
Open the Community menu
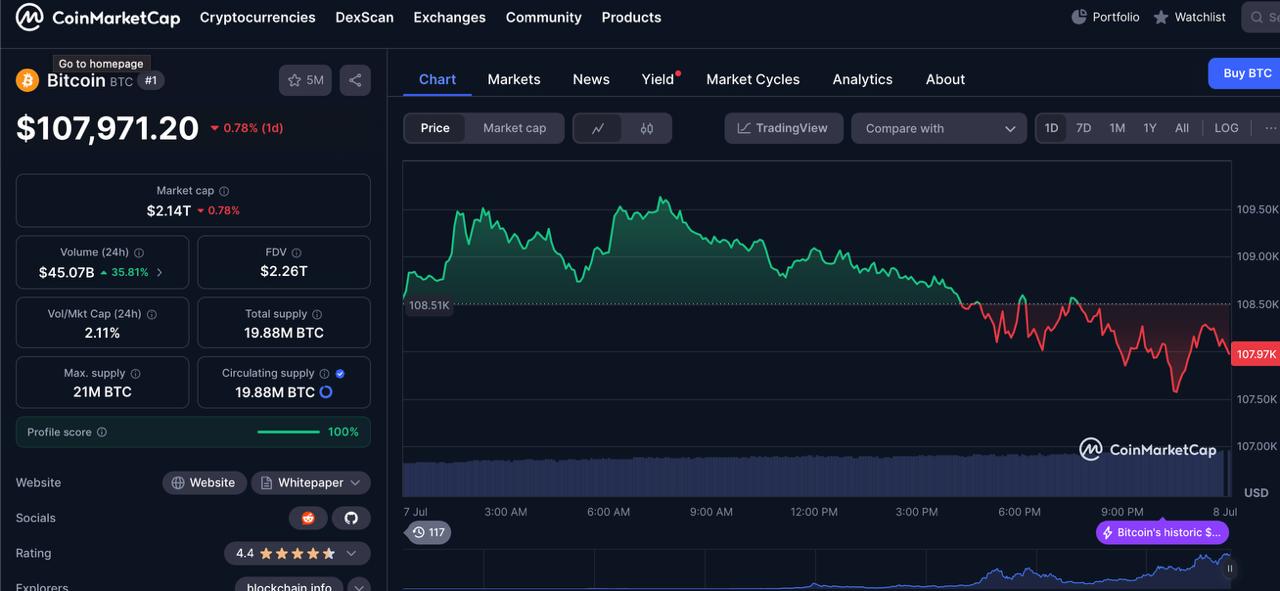click(543, 17)
